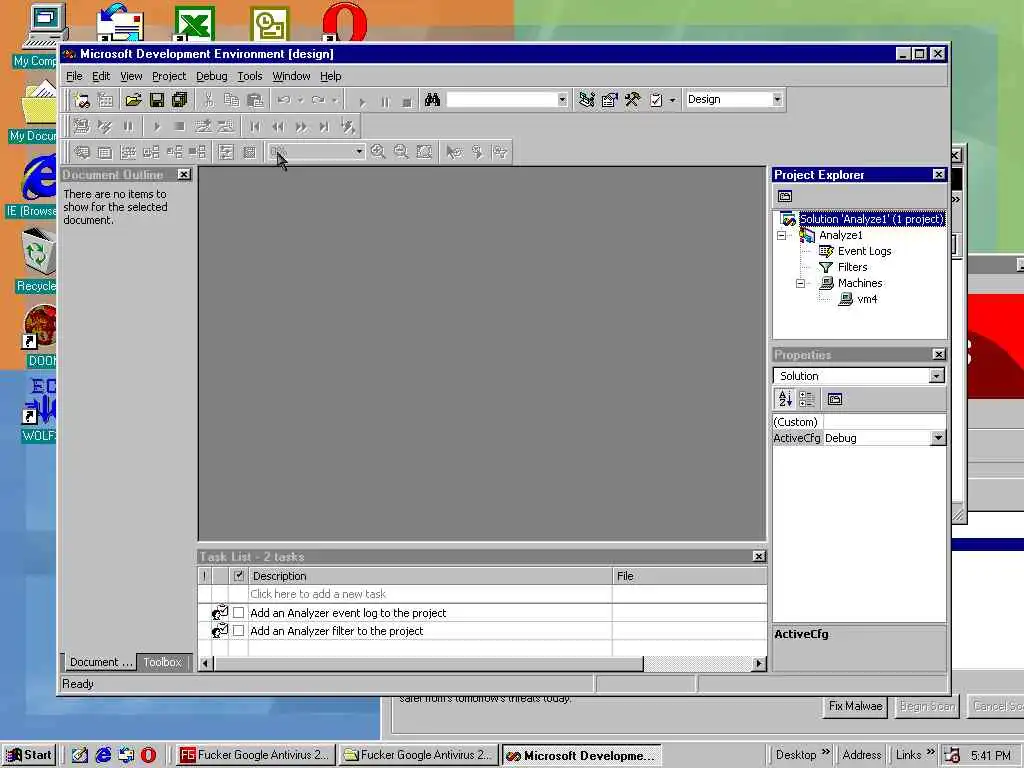
Task: Click Task List scrollbar right arrow
Action: [x=758, y=664]
